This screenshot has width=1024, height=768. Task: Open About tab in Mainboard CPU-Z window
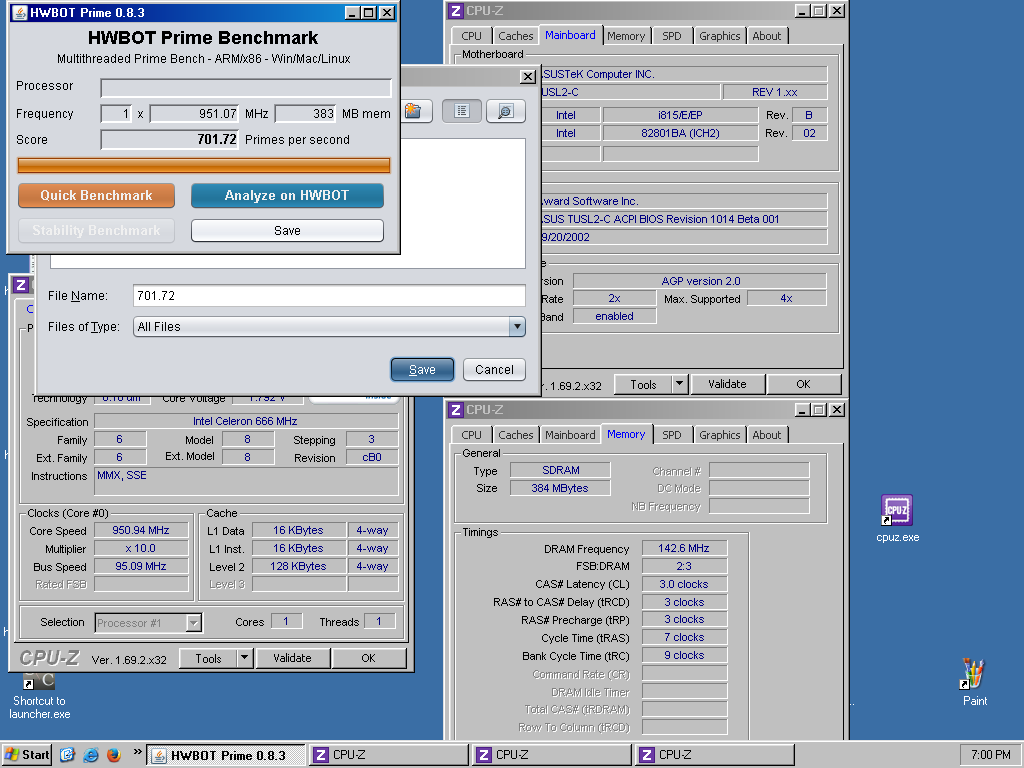click(766, 36)
